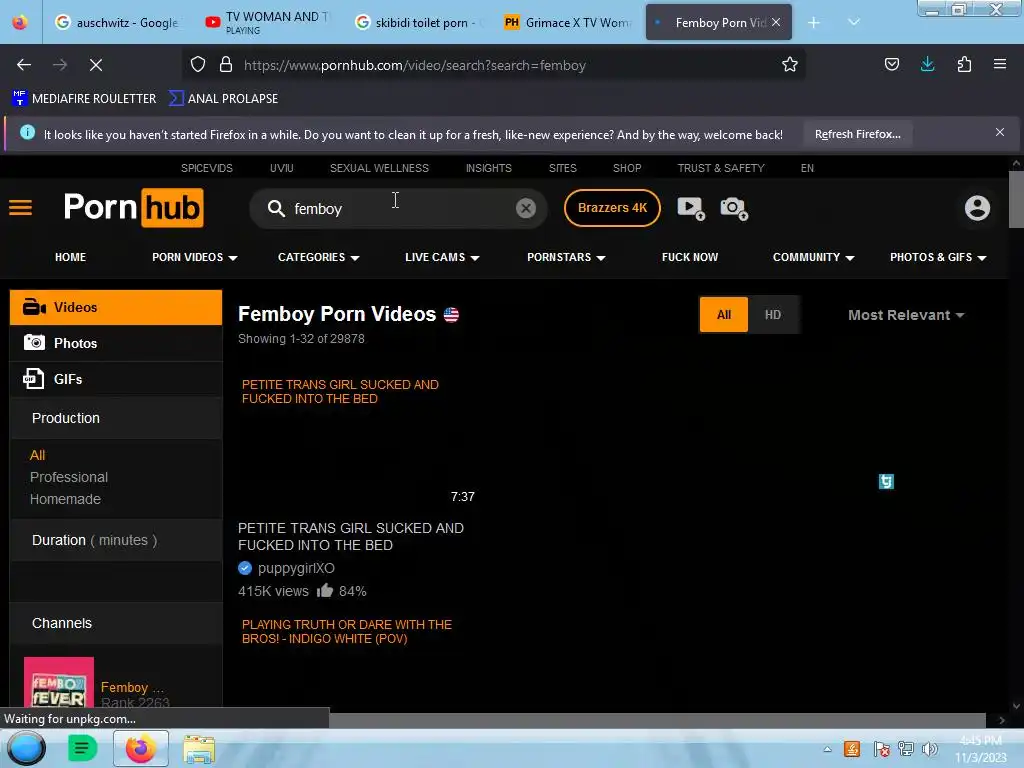1024x768 pixels.
Task: Open the File Explorer taskbar icon
Action: click(x=199, y=748)
